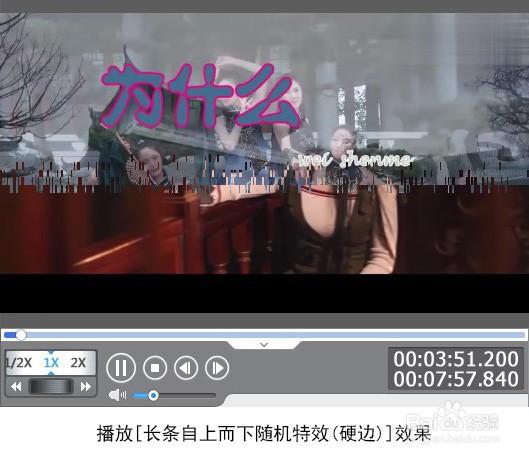Click the volume slider handle
Image resolution: width=529 pixels, height=457 pixels.
pyautogui.click(x=153, y=395)
